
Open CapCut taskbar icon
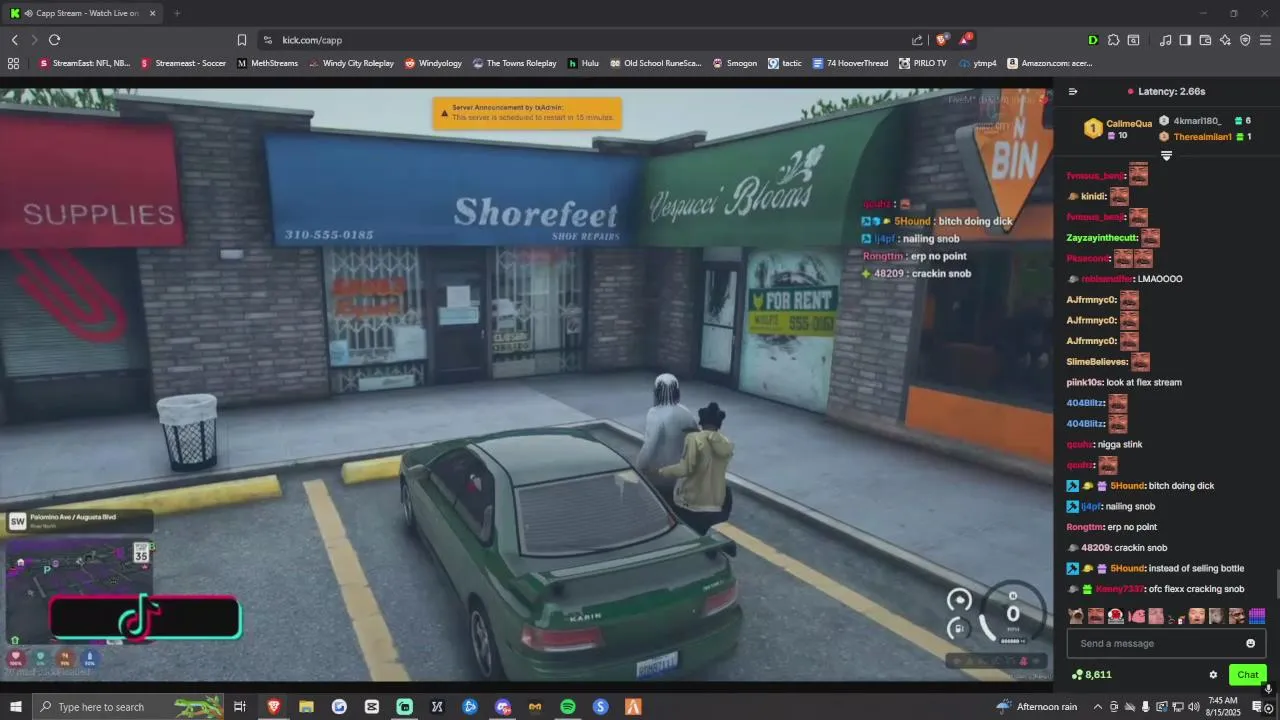point(371,707)
